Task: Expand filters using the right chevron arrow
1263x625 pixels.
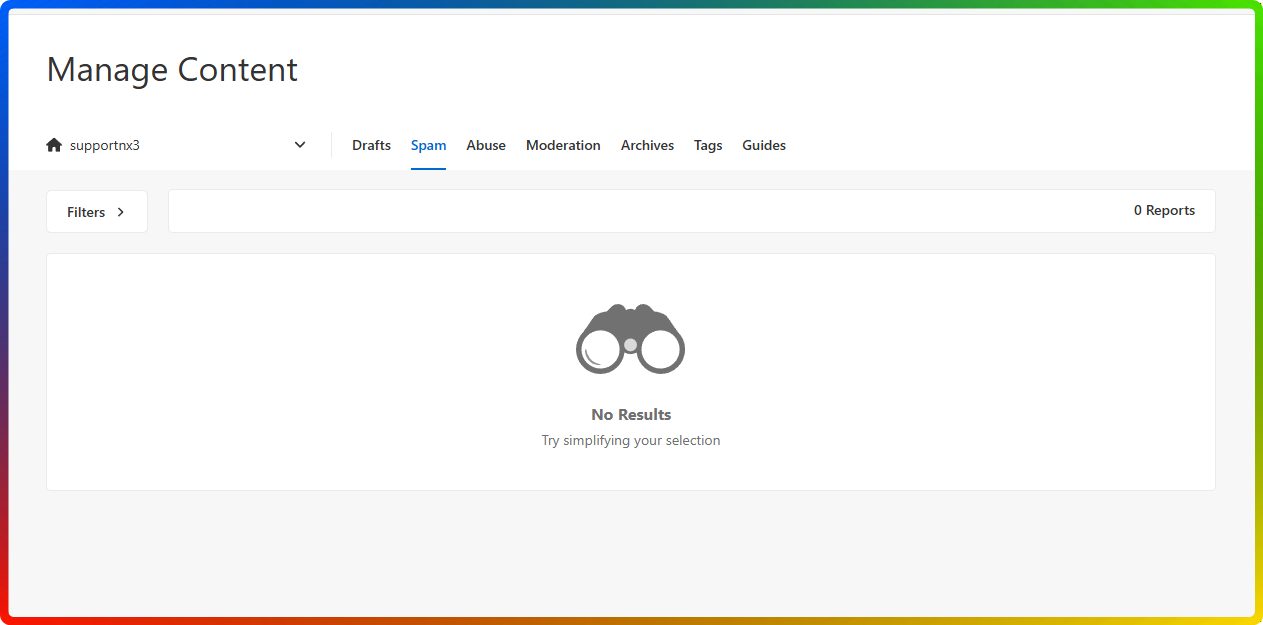Action: click(x=121, y=212)
